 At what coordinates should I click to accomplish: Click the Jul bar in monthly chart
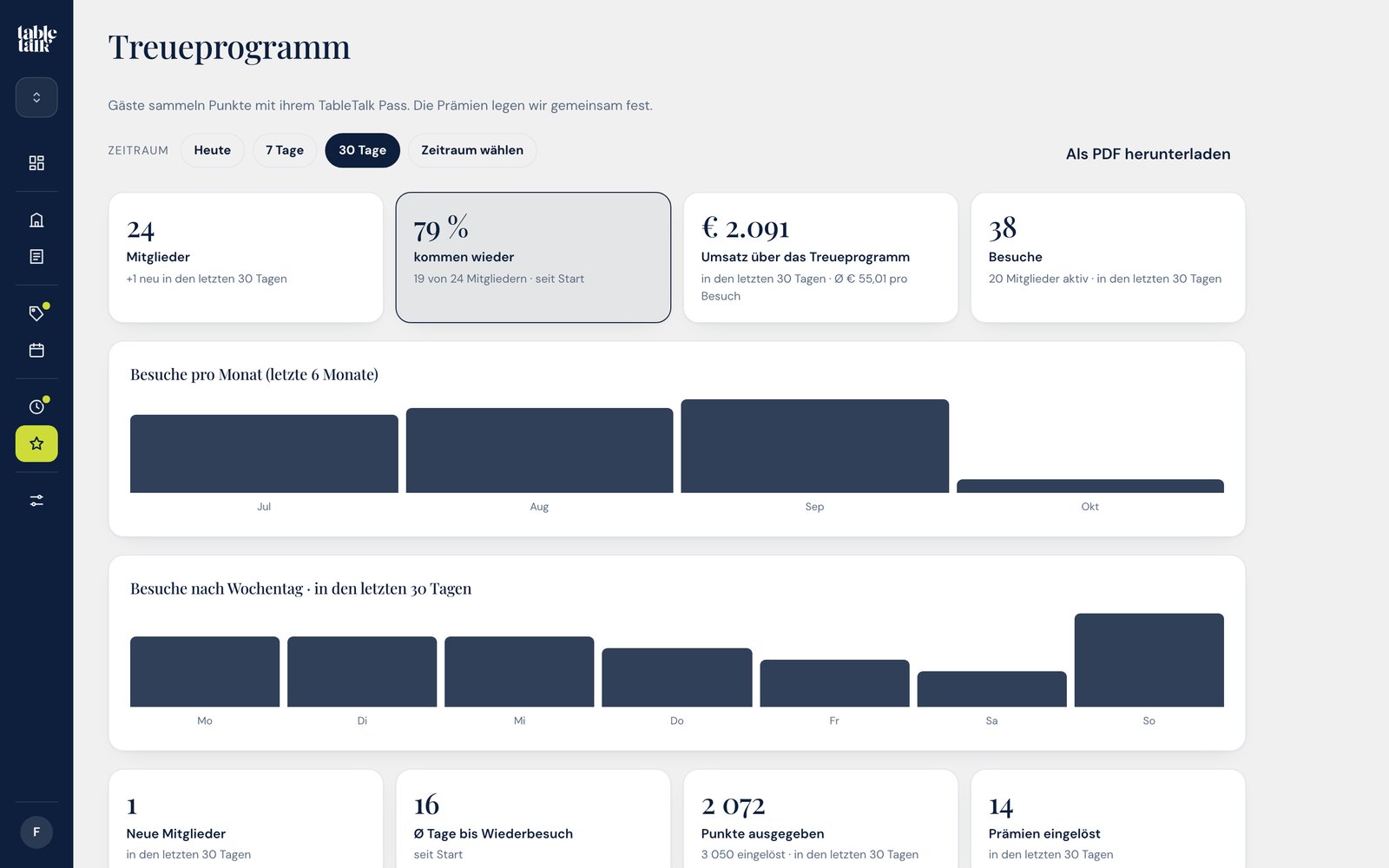point(264,454)
